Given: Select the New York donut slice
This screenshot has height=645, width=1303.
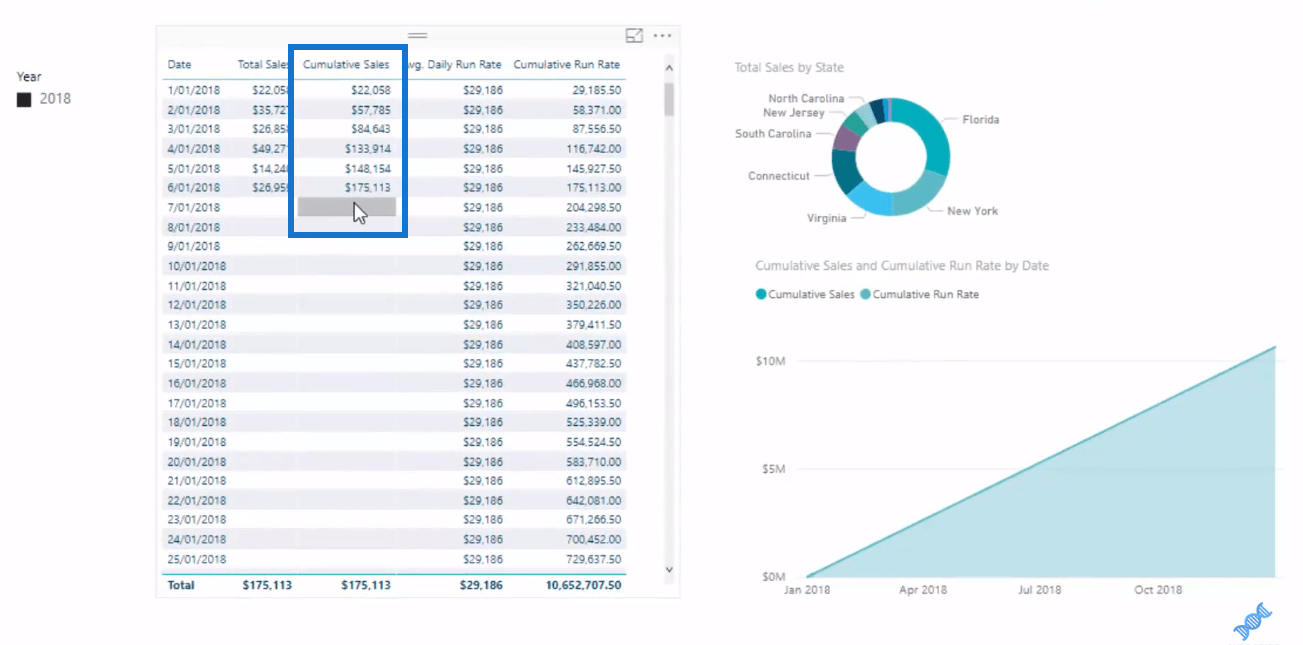Looking at the screenshot, I should (x=920, y=194).
